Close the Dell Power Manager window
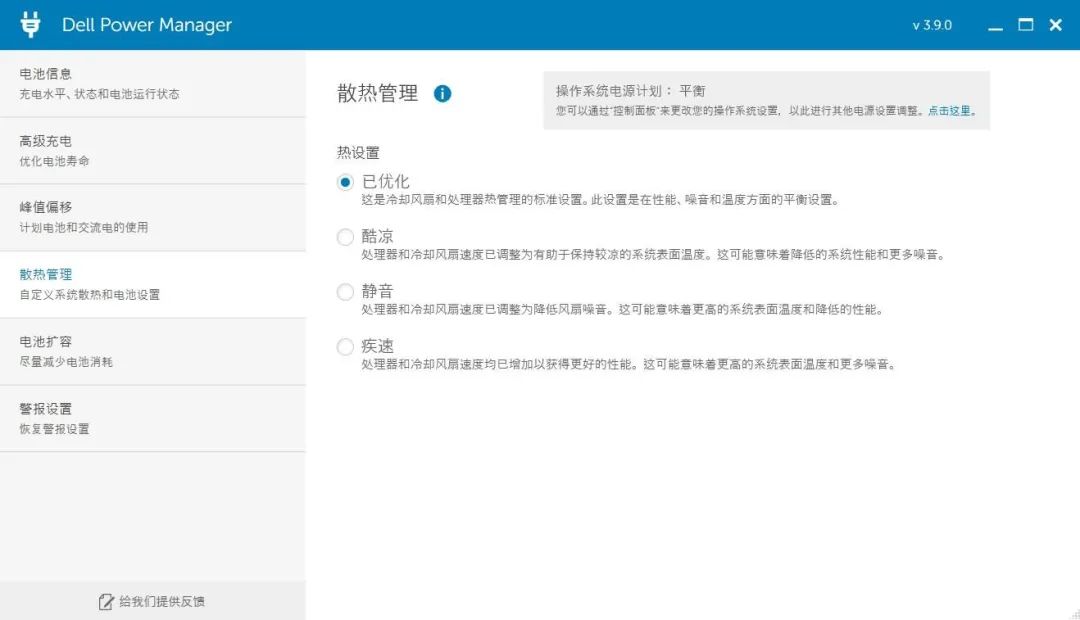Viewport: 1080px width, 620px height. [1055, 25]
